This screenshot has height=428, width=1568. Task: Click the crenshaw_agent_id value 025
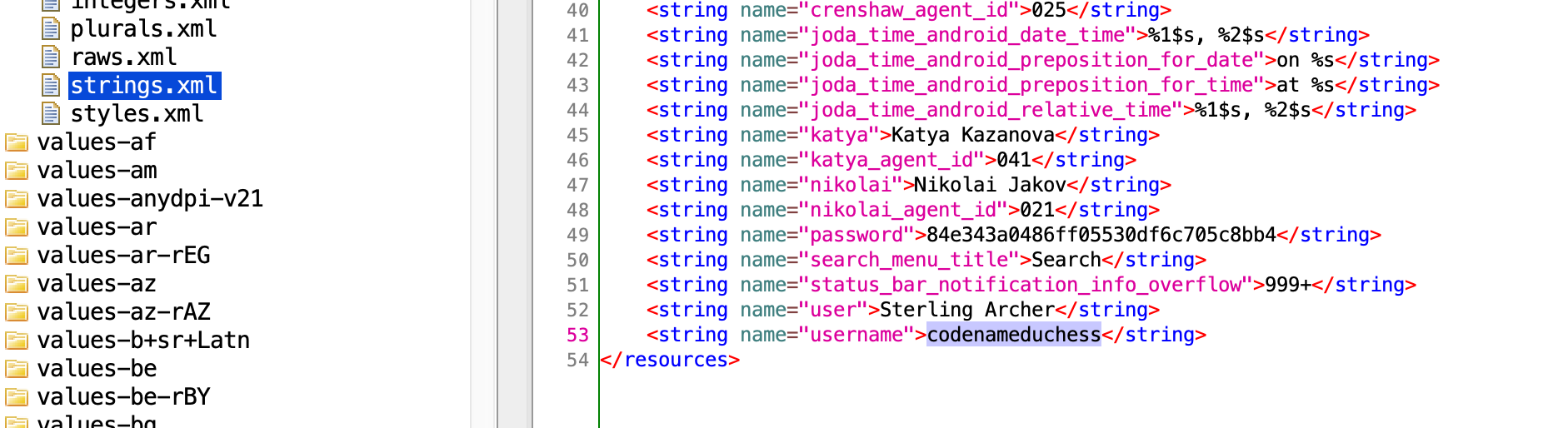[x=1049, y=11]
